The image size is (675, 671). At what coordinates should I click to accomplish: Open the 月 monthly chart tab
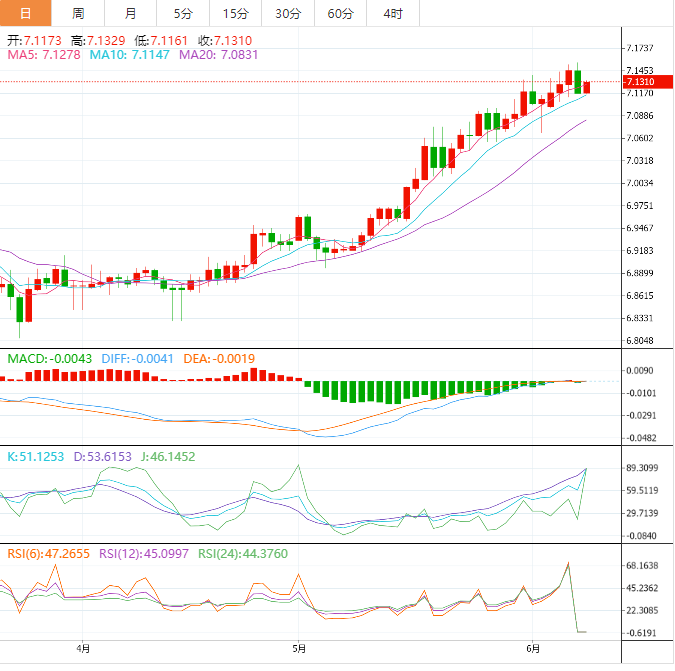(131, 13)
